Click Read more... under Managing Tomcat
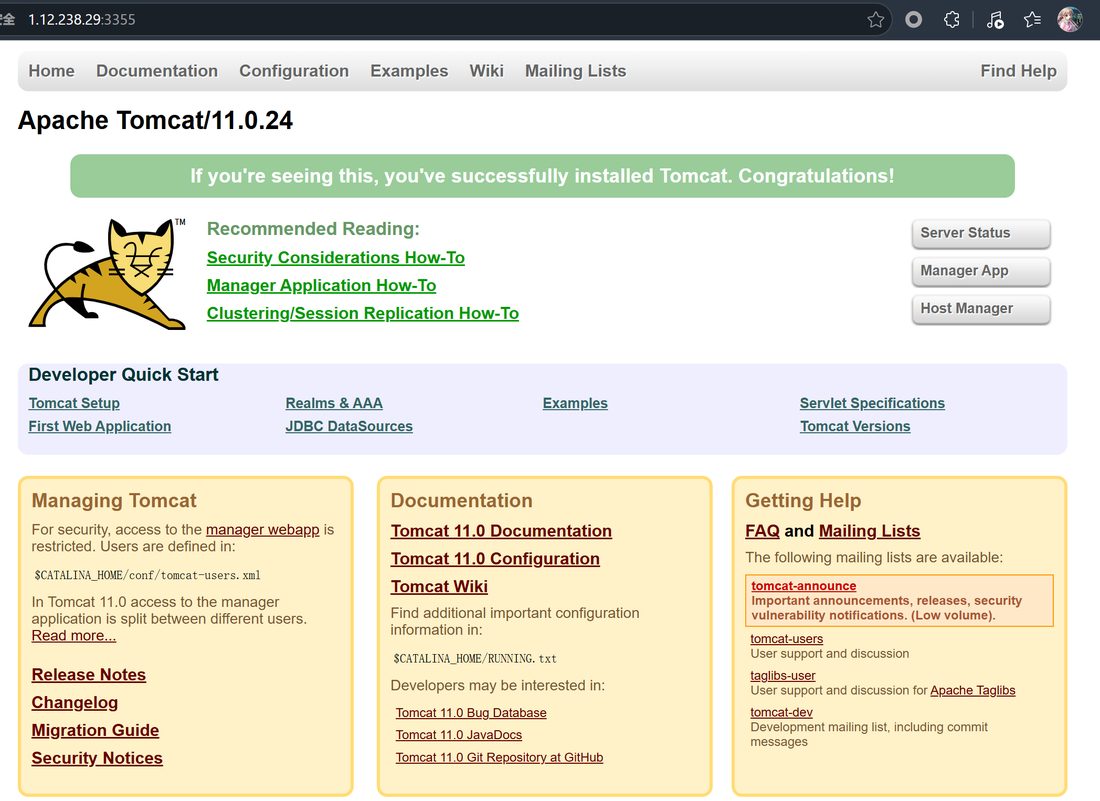The width and height of the screenshot is (1100, 801). (74, 635)
